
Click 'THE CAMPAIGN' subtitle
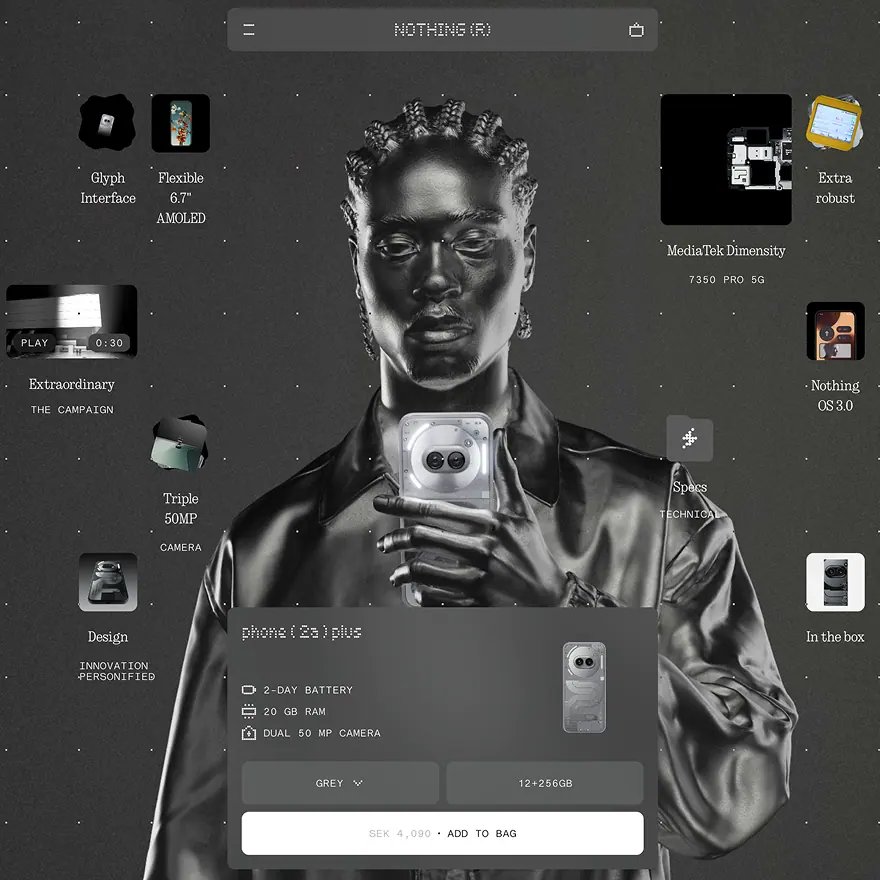(72, 410)
